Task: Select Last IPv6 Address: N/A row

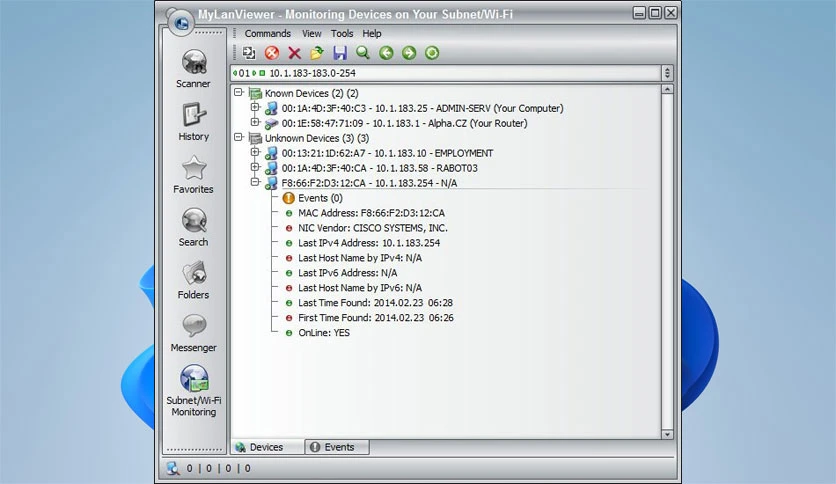Action: 348,273
